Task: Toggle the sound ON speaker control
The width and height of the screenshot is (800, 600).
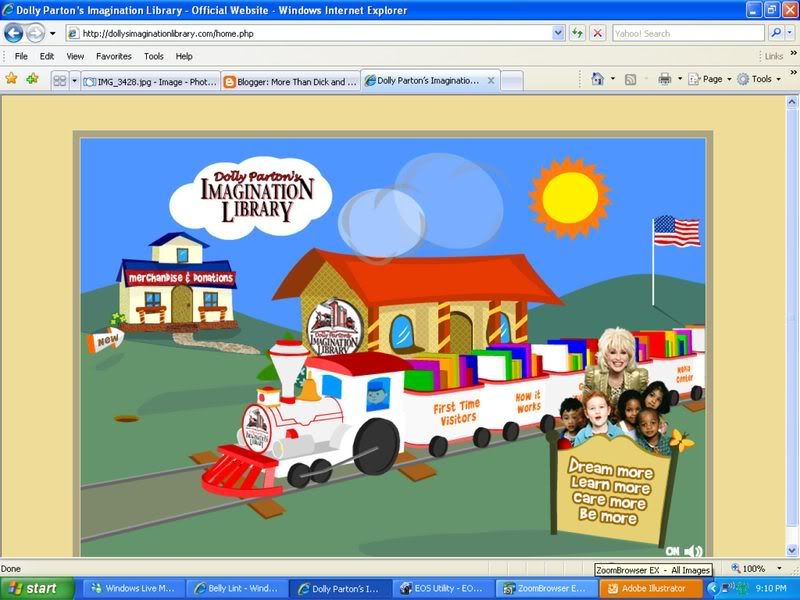Action: point(684,551)
